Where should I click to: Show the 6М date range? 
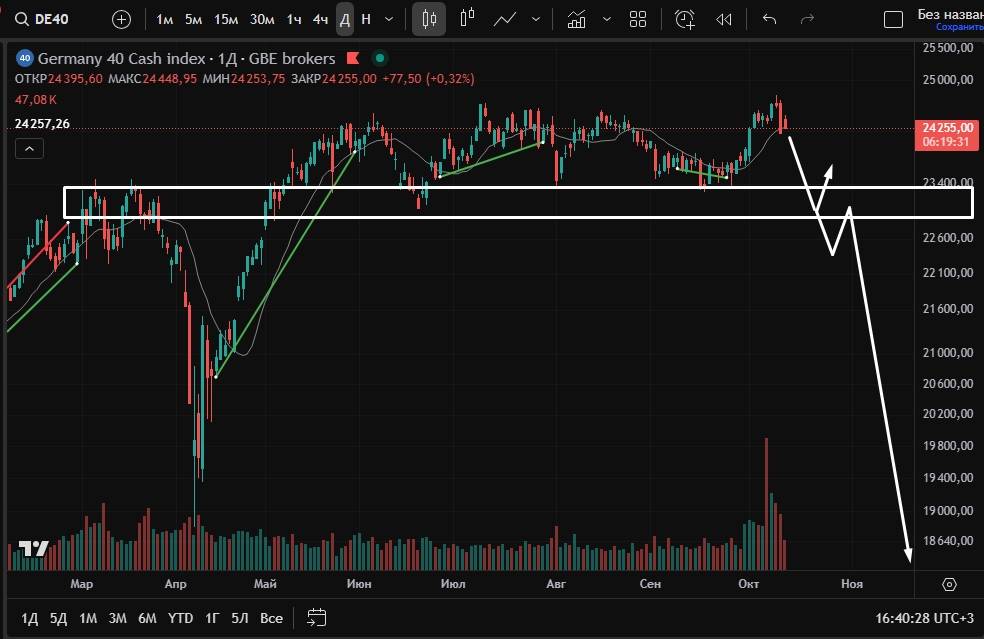click(147, 618)
